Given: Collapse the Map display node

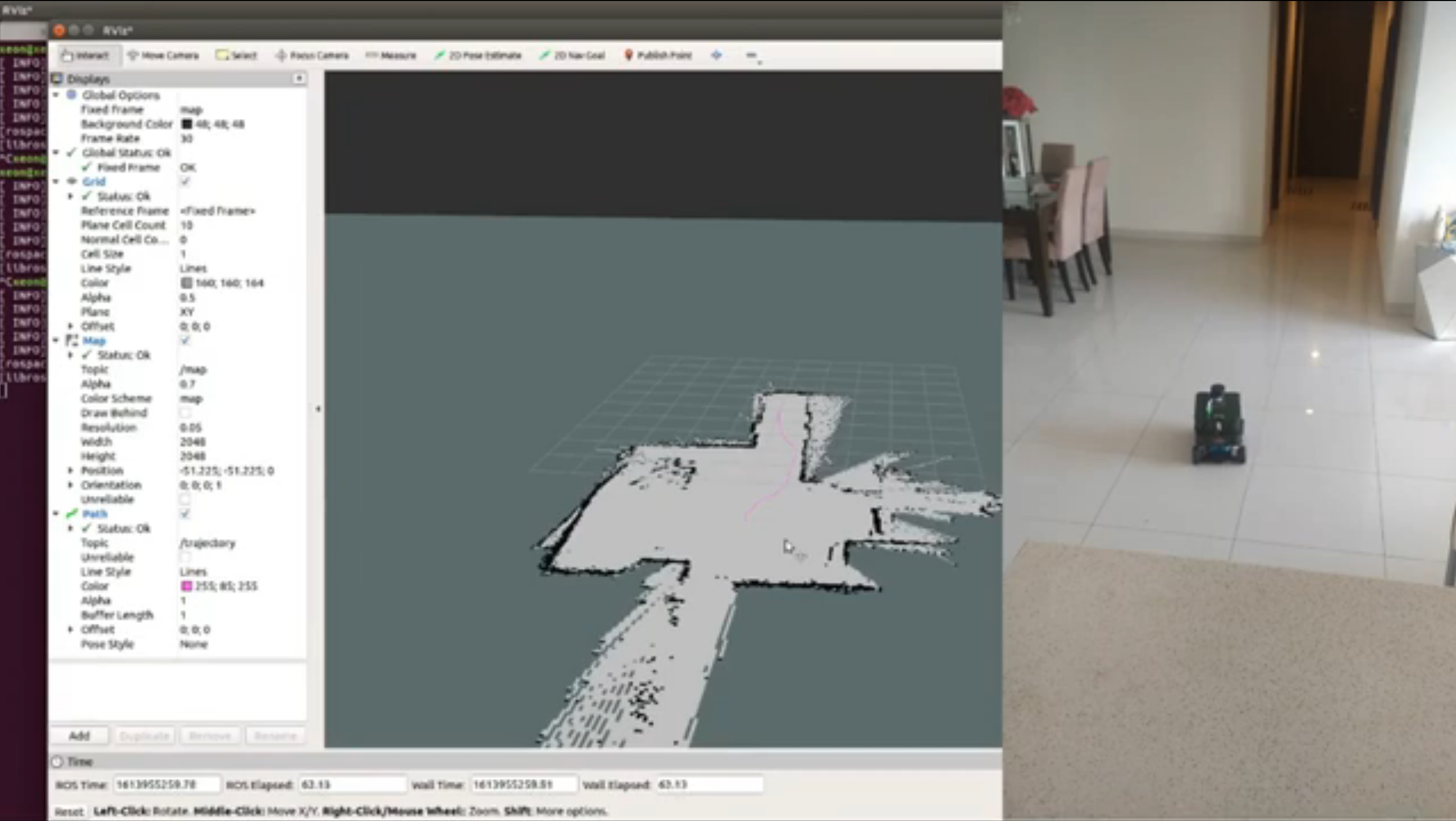Looking at the screenshot, I should point(56,340).
